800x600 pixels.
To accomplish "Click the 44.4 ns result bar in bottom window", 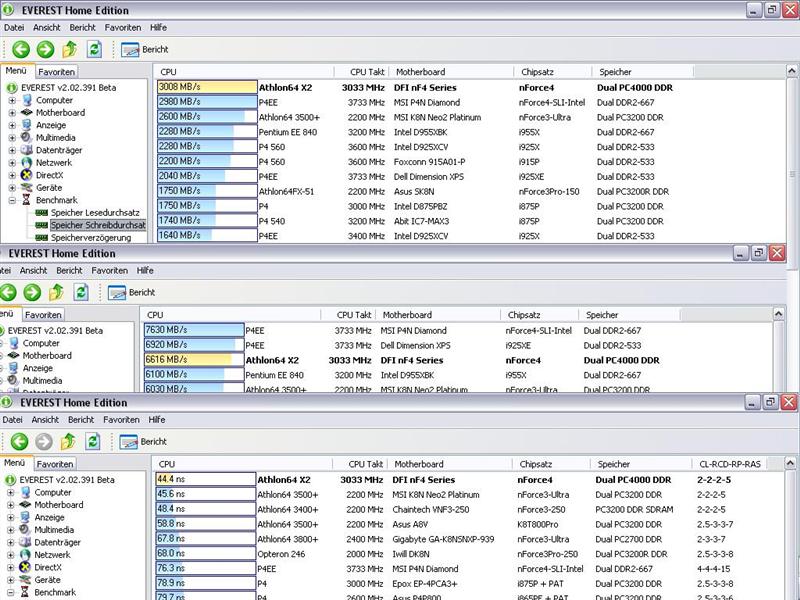I will click(206, 479).
